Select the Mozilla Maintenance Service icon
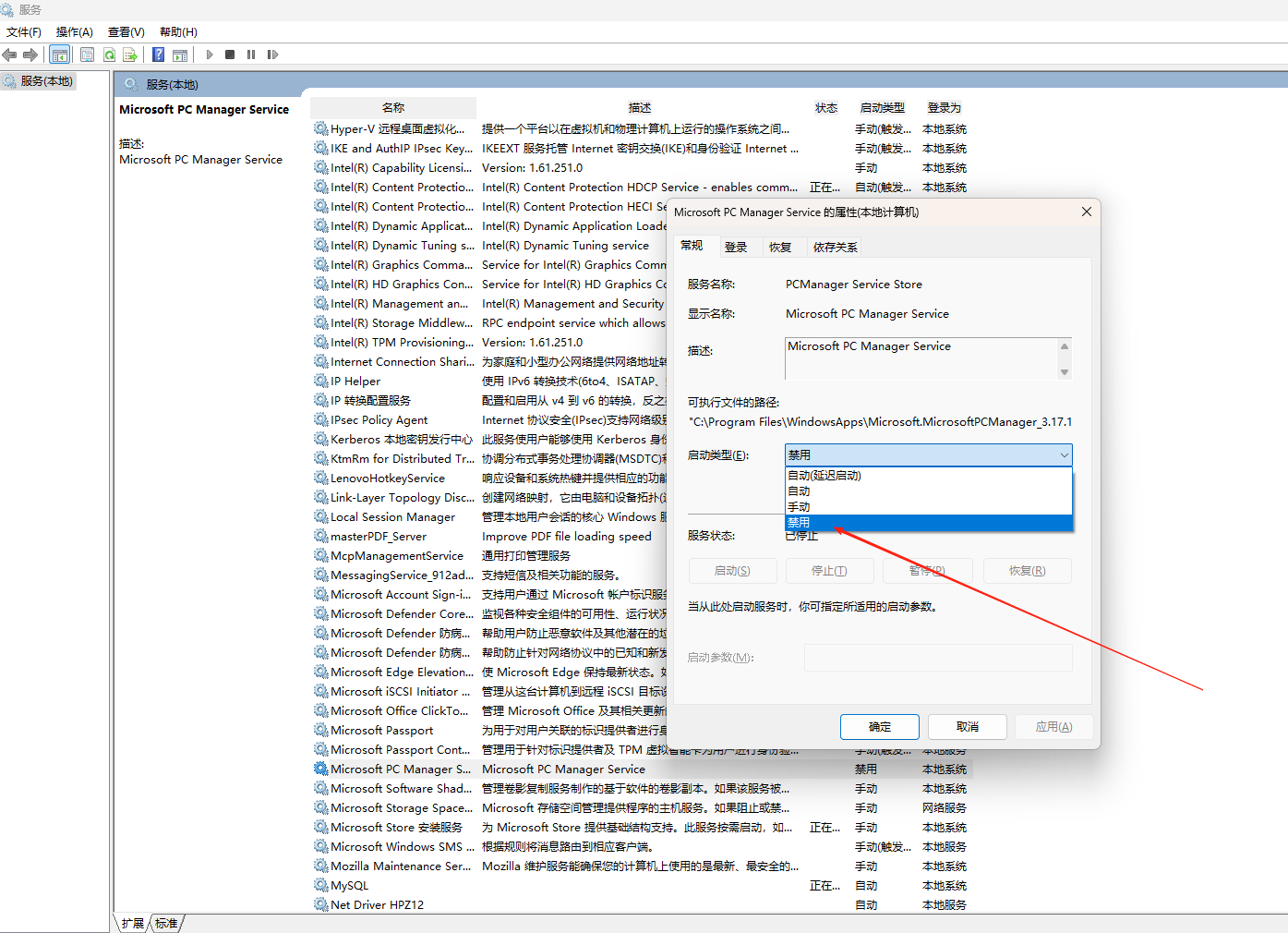Viewport: 1288px width, 933px height. point(320,866)
